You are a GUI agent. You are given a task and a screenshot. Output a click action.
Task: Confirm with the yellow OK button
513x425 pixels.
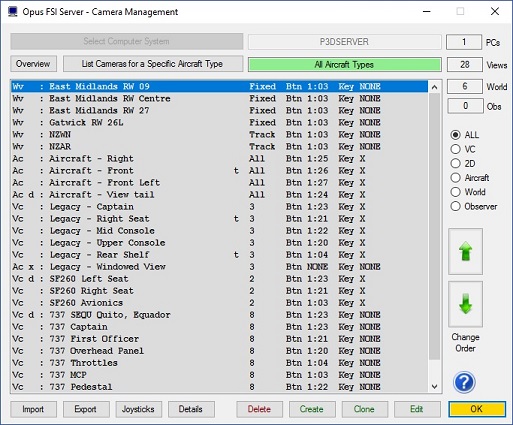pyautogui.click(x=477, y=409)
